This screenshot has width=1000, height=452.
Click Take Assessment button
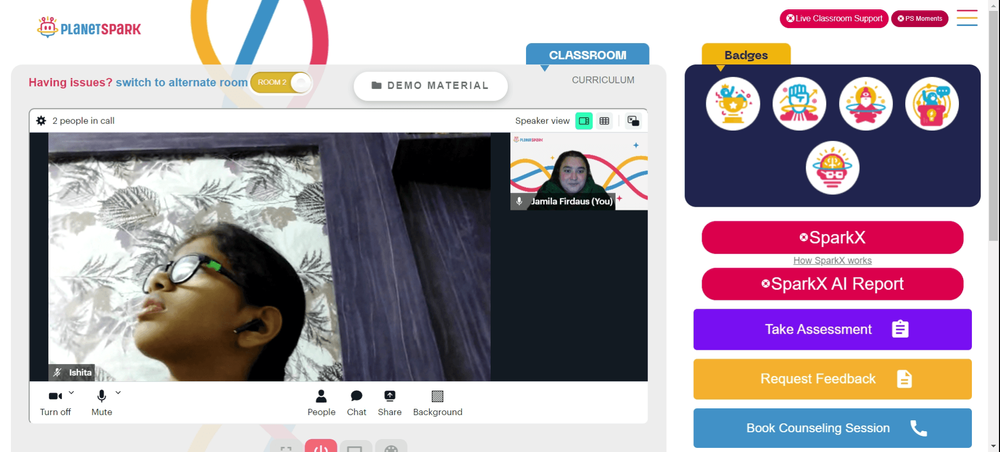[832, 330]
